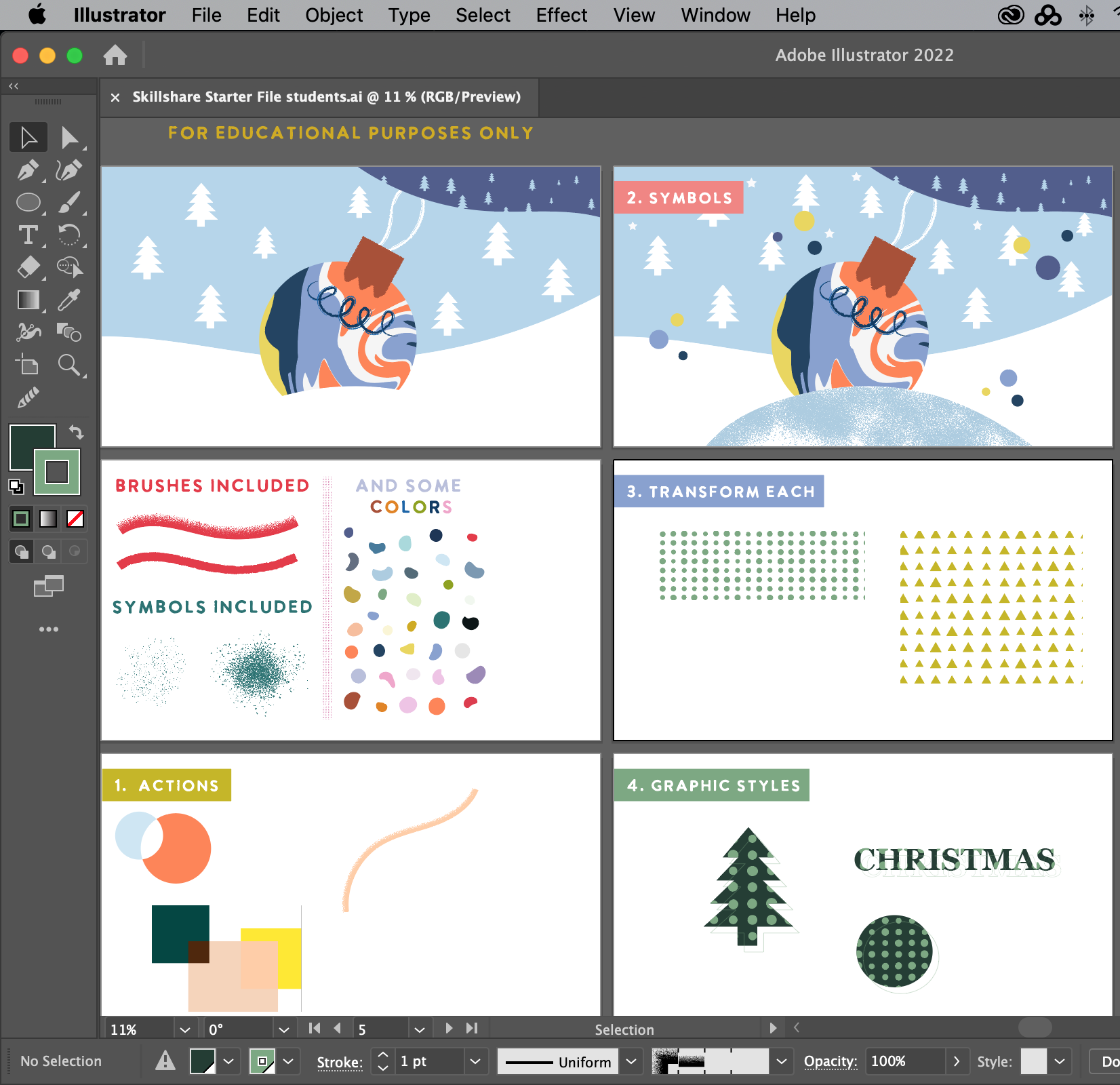1120x1085 pixels.
Task: Click toolbar Fill color box
Action: [26, 441]
